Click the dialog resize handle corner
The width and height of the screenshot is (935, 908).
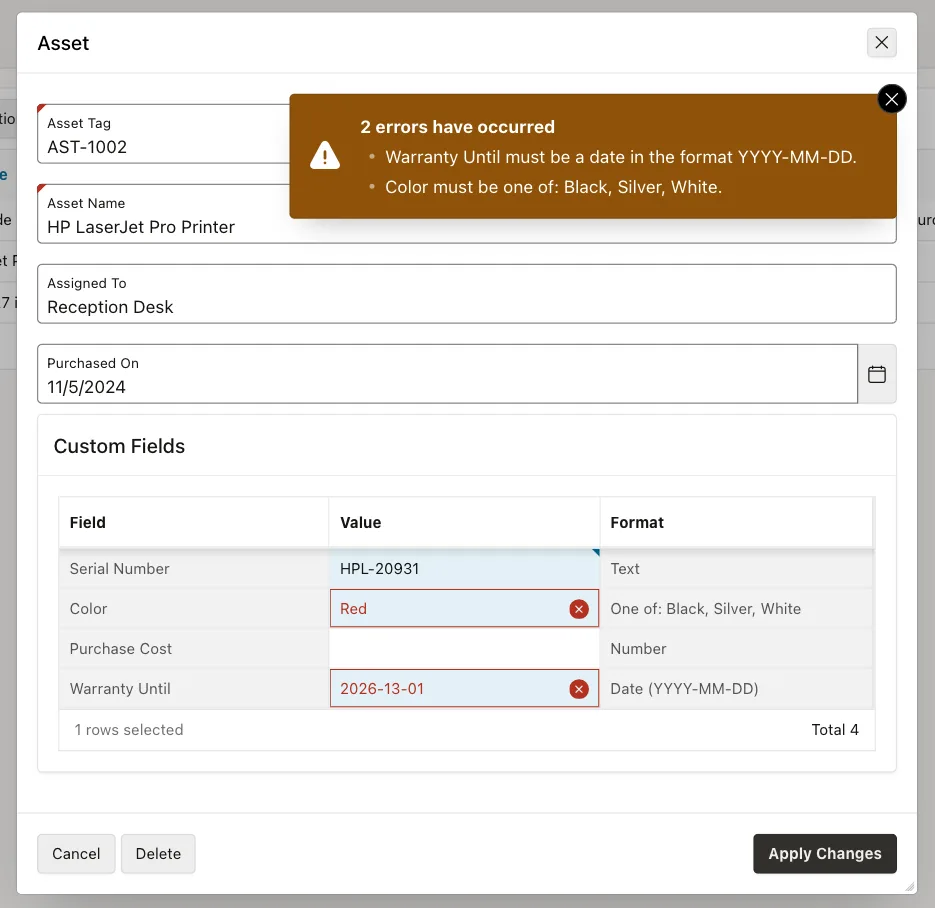pos(909,887)
